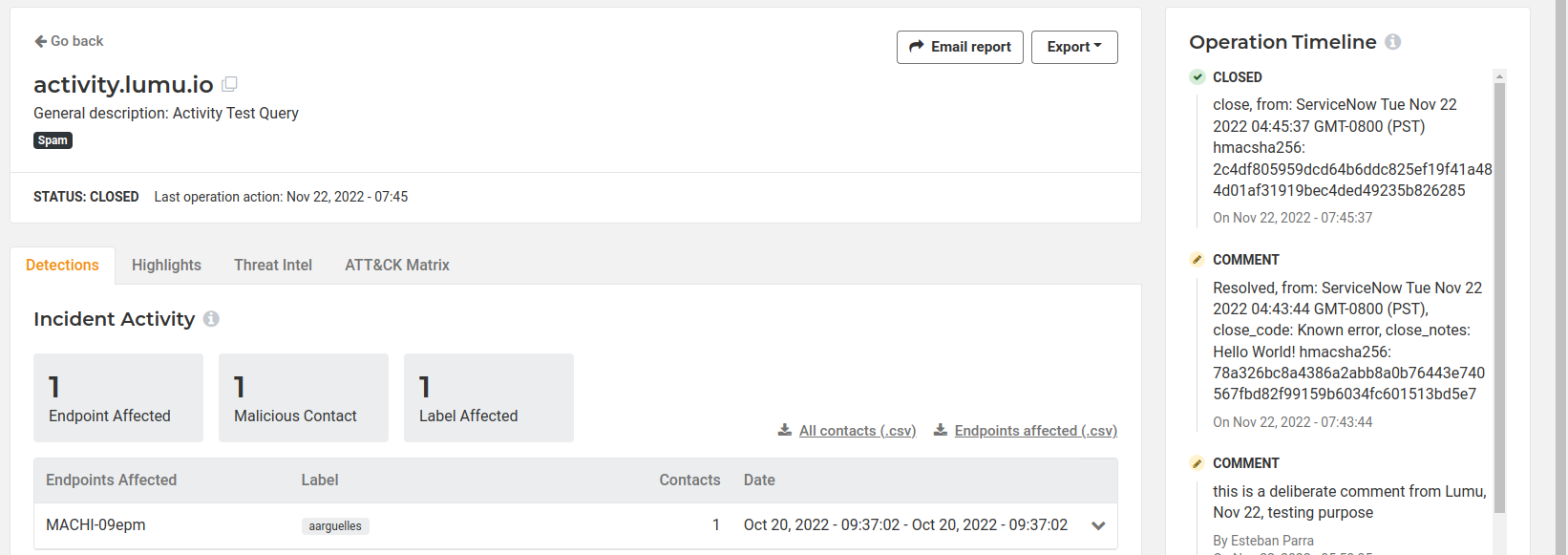
Task: Switch to the Highlights tab
Action: click(x=166, y=265)
